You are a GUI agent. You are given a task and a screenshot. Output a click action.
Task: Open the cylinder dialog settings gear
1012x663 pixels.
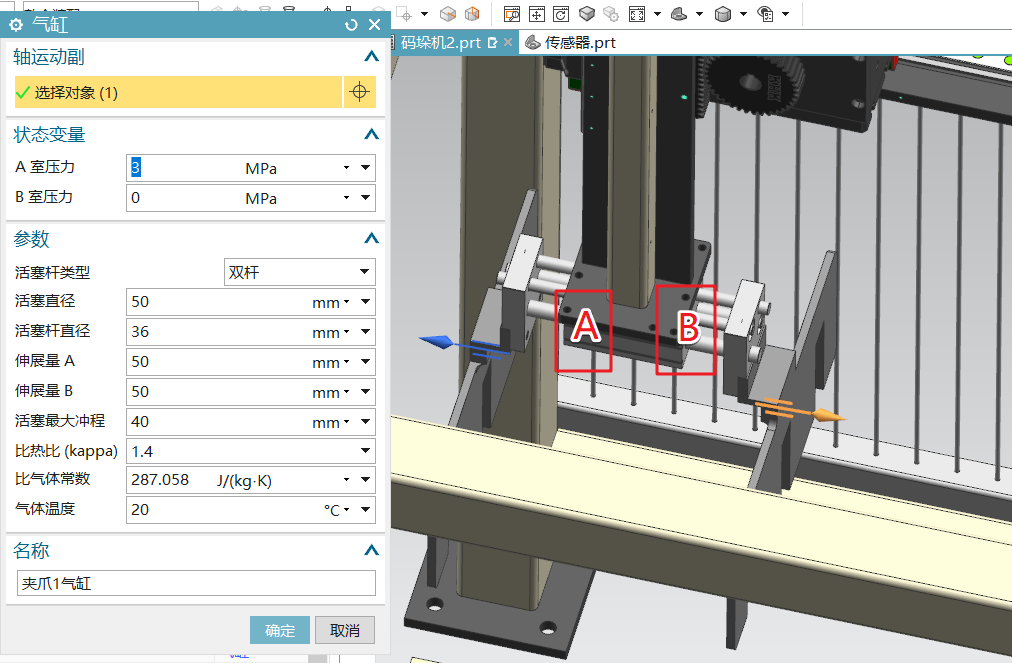(15, 25)
